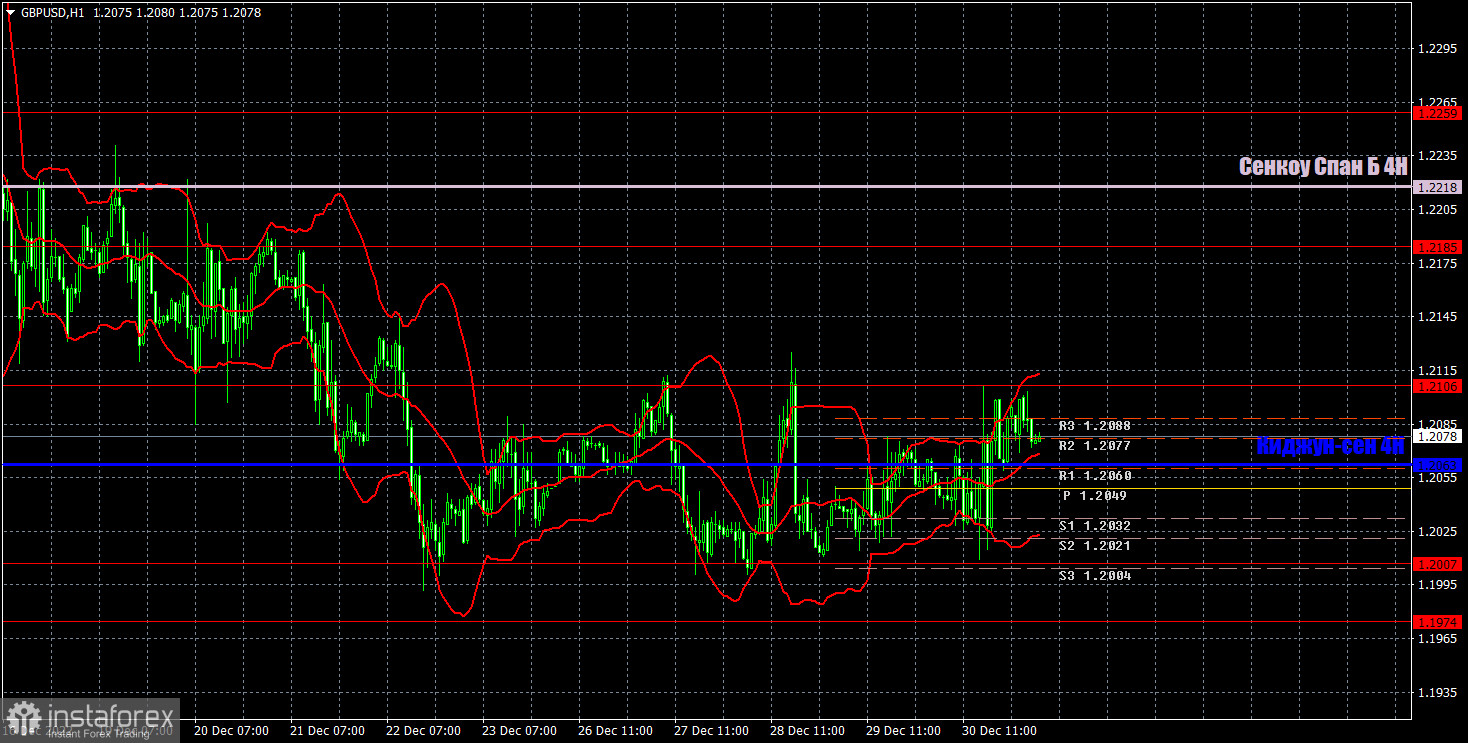Image resolution: width=1468 pixels, height=743 pixels.
Task: Click the S1 1.2032 pivot label
Action: coord(1095,526)
